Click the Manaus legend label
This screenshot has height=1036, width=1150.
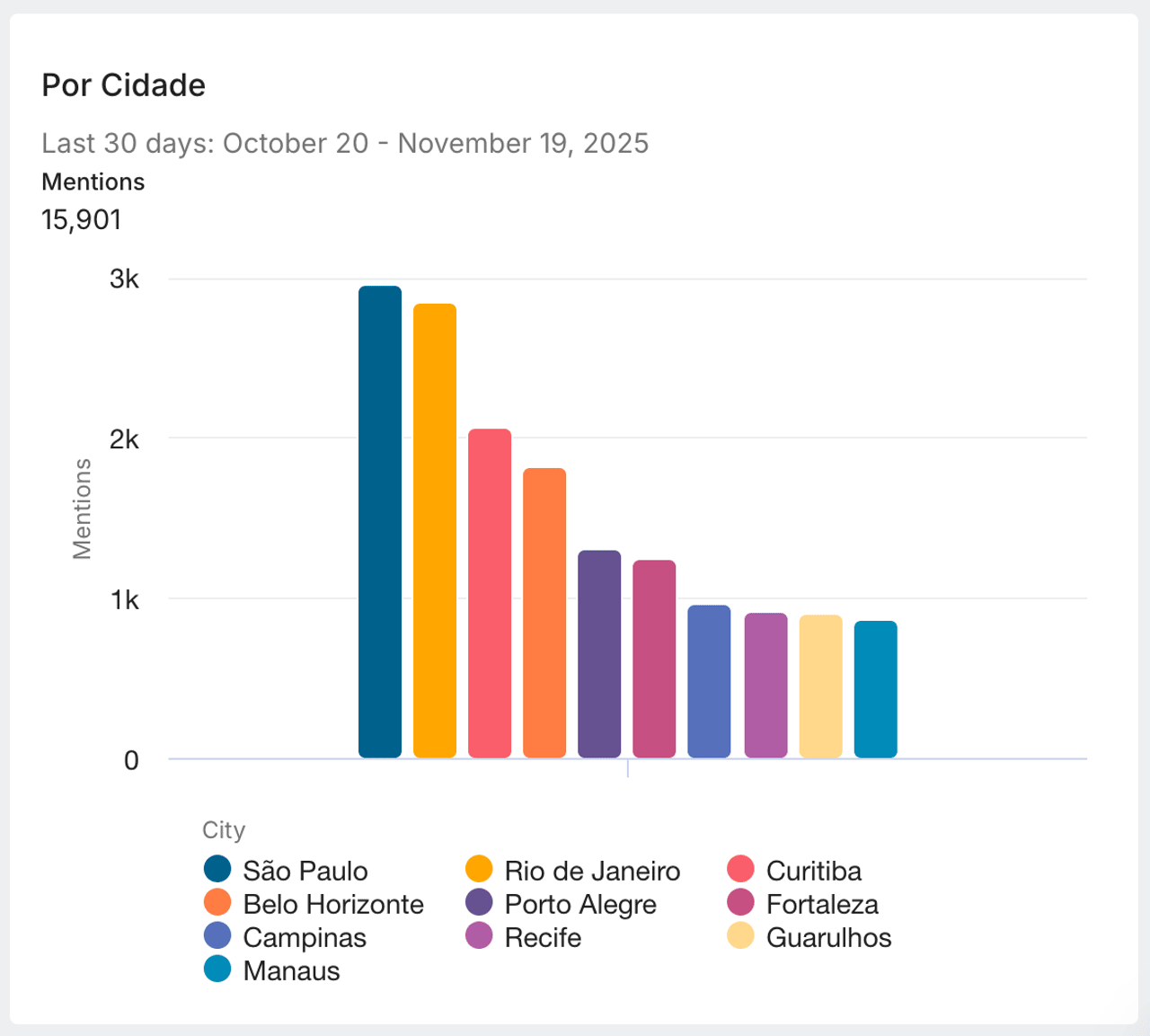click(x=291, y=970)
